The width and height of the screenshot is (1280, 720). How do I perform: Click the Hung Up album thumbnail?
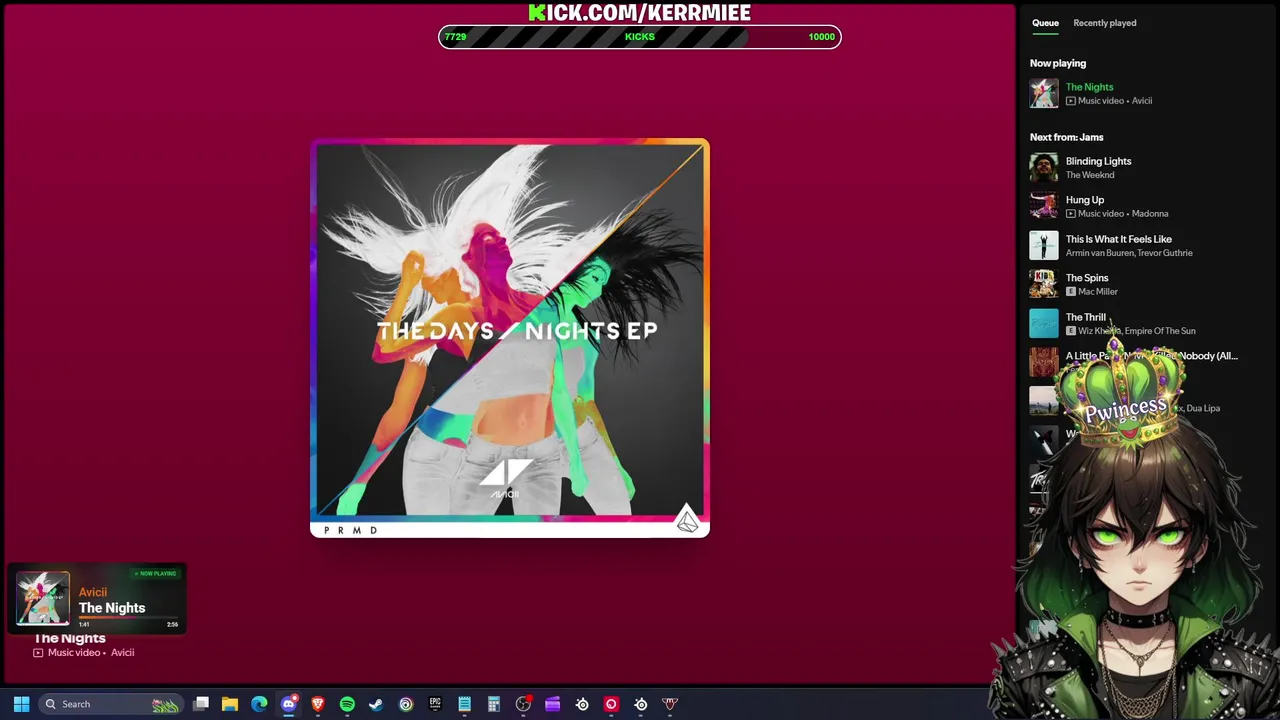1044,206
